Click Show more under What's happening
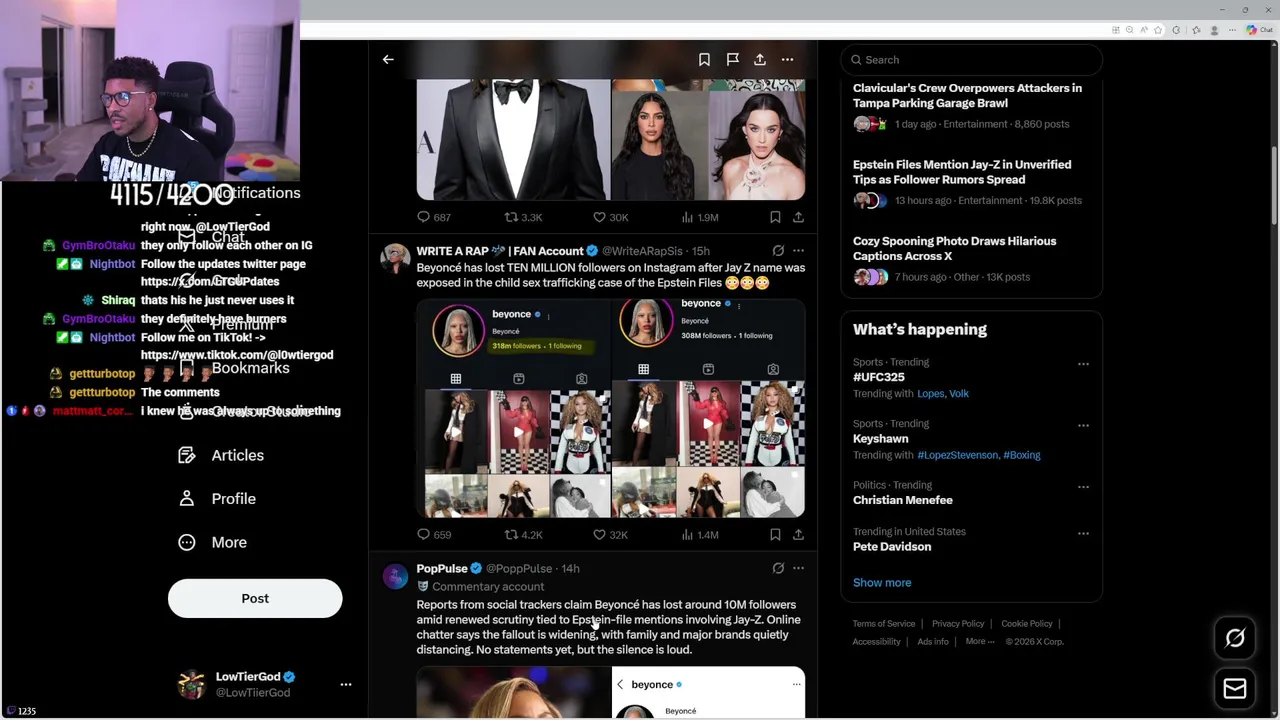 pyautogui.click(x=882, y=583)
